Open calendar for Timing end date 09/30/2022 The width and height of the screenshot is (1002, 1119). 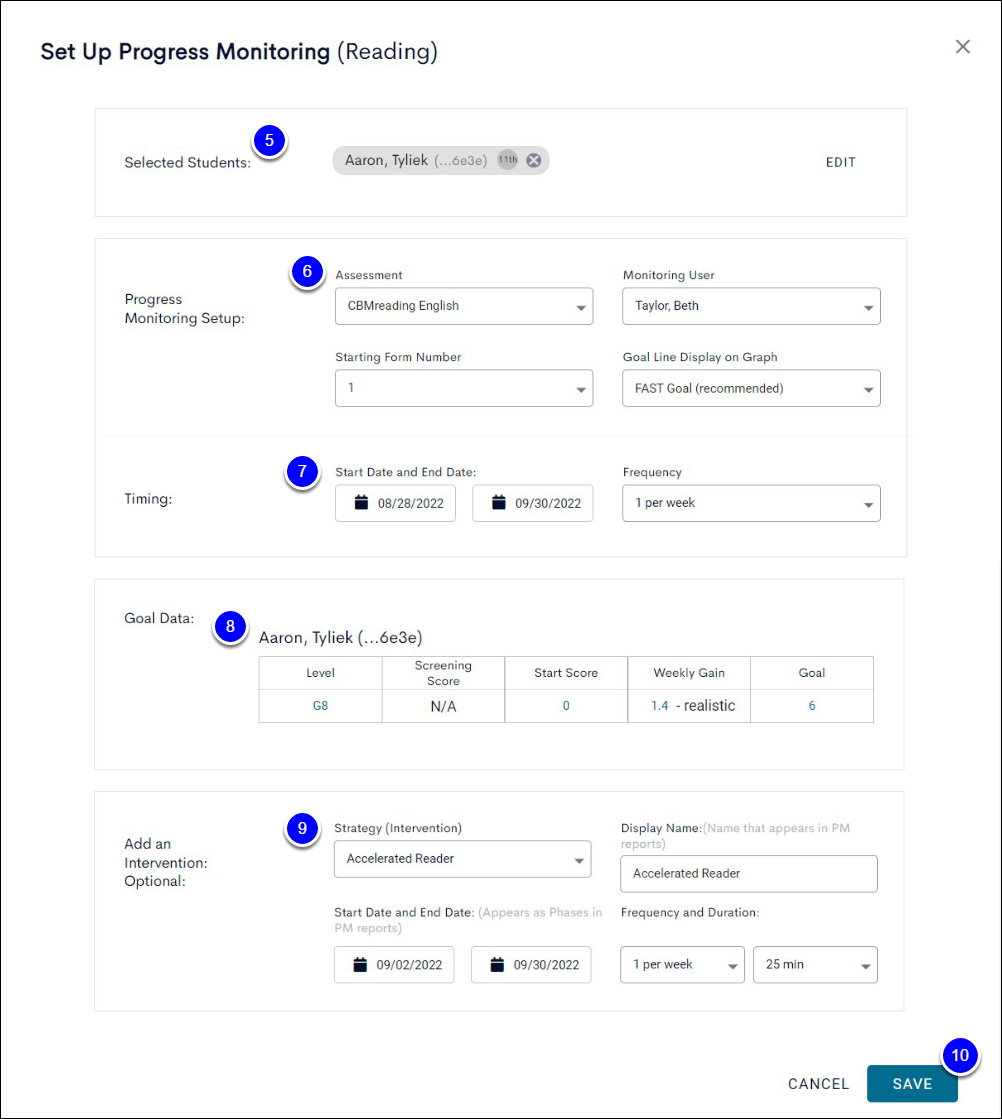coord(533,504)
